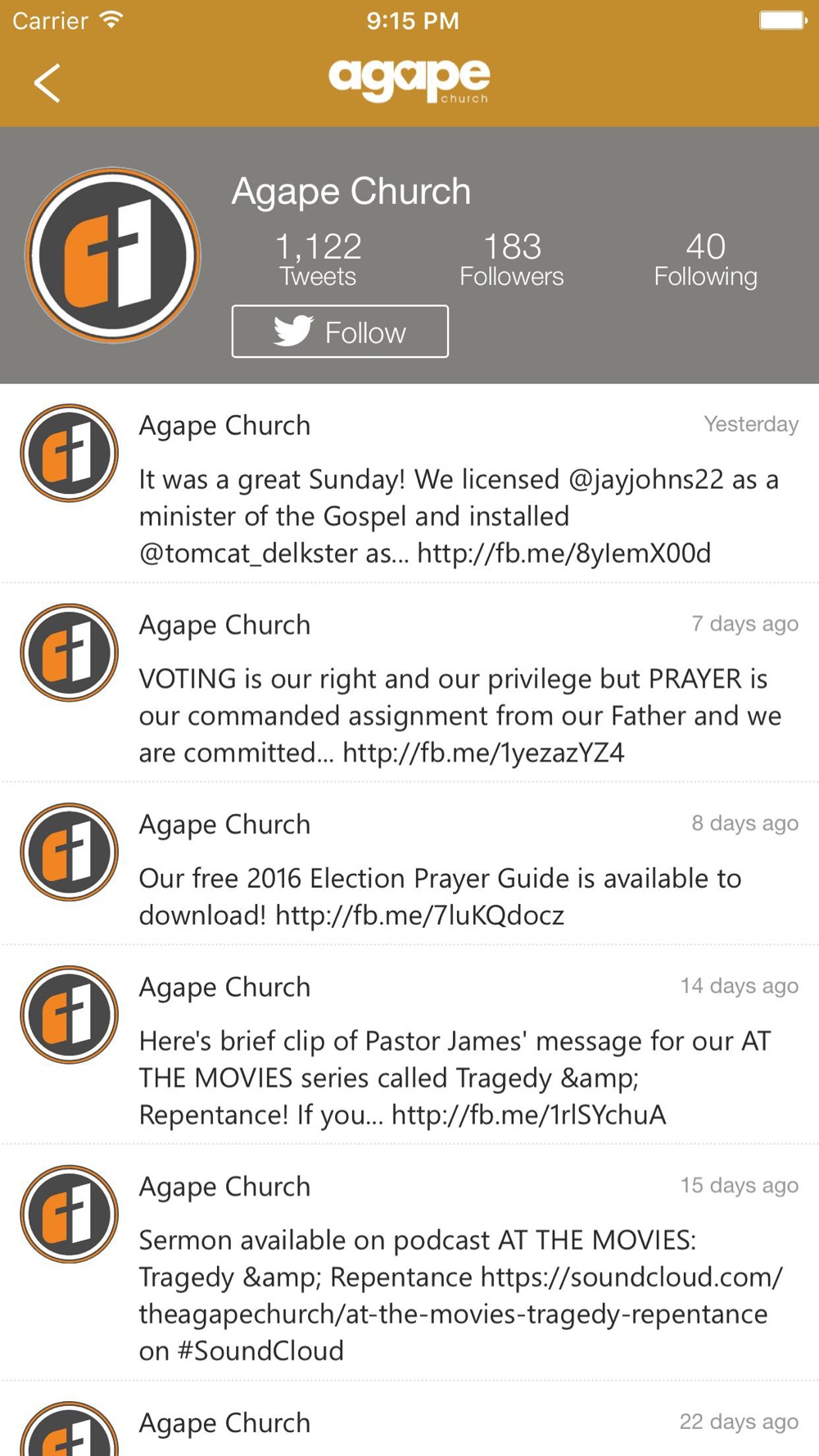Tap avatar on the 7 days ago tweet
Screen dimensions: 819x1456
[70, 653]
